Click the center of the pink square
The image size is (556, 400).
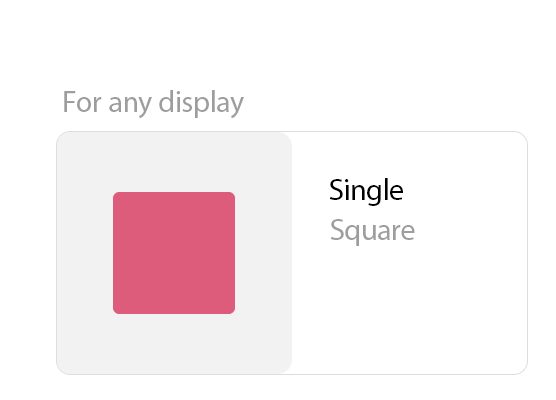[x=174, y=253]
